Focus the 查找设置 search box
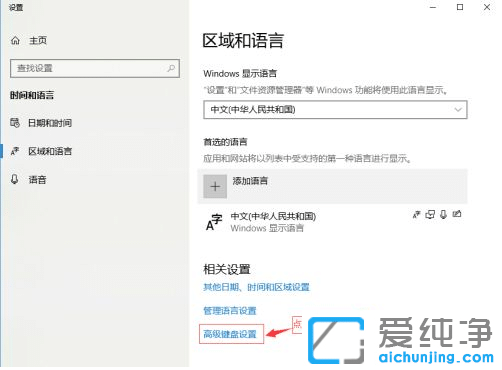The height and width of the screenshot is (370, 502). click(x=95, y=69)
